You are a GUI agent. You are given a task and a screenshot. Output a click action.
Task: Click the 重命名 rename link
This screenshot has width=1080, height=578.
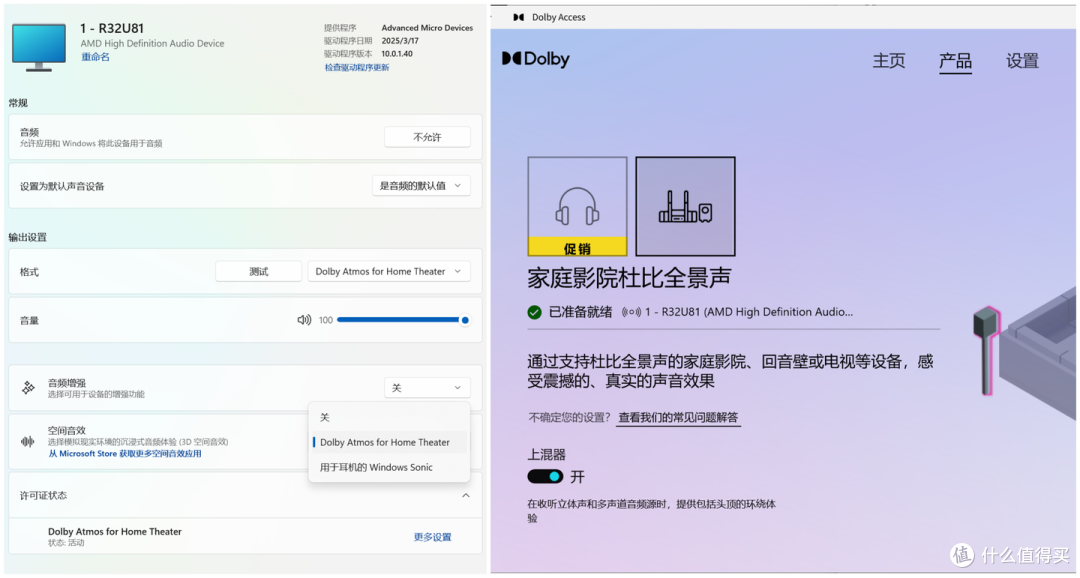95,57
